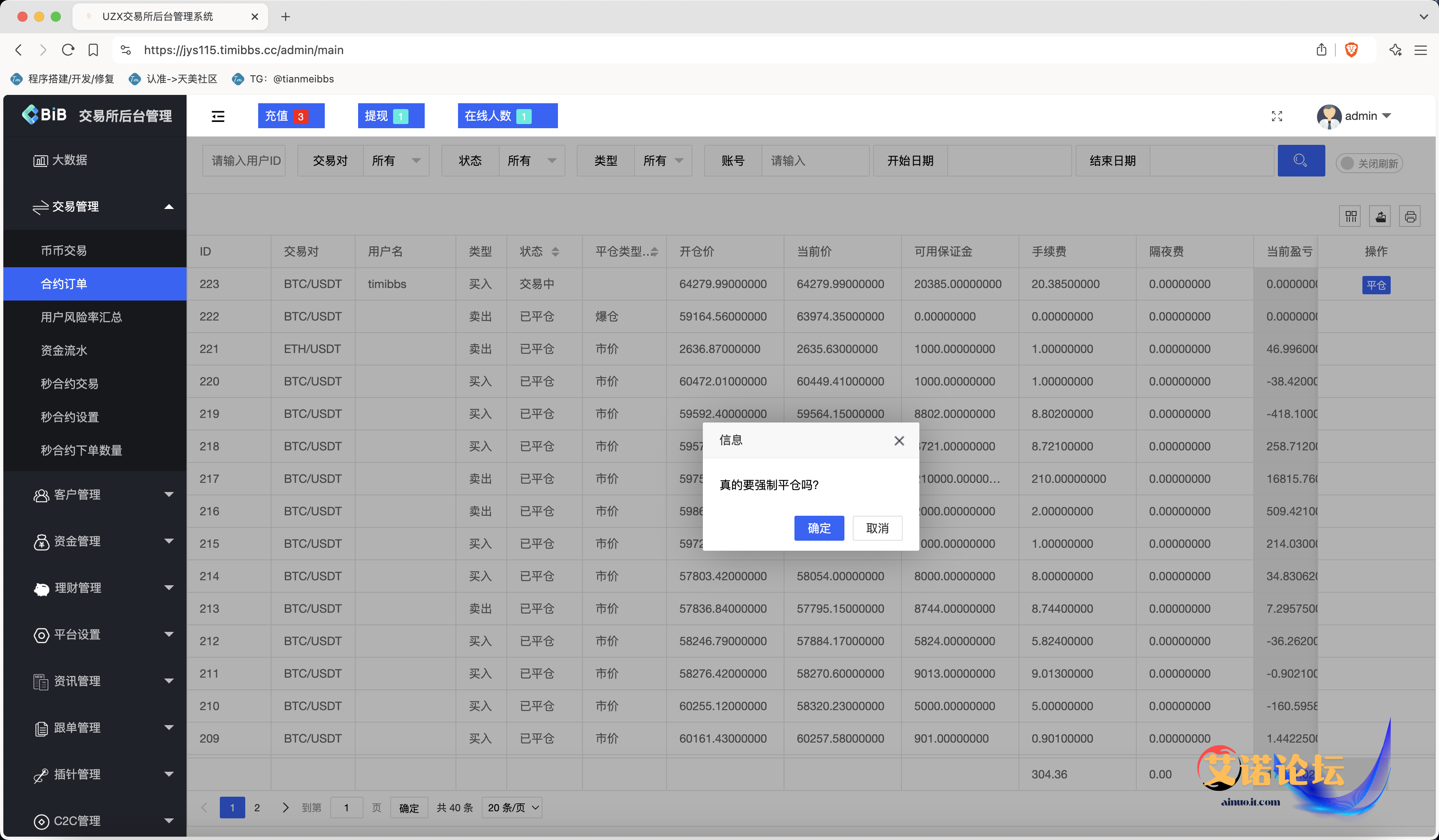Open 状态 dropdown filter
The width and height of the screenshot is (1439, 840).
(x=532, y=160)
